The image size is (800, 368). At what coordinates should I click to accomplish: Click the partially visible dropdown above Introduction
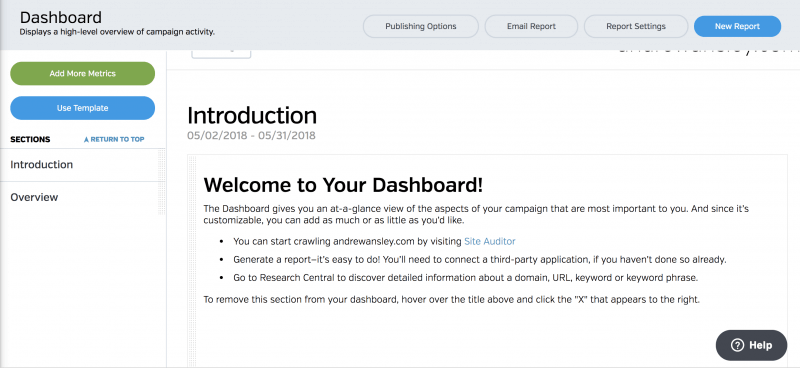[221, 54]
